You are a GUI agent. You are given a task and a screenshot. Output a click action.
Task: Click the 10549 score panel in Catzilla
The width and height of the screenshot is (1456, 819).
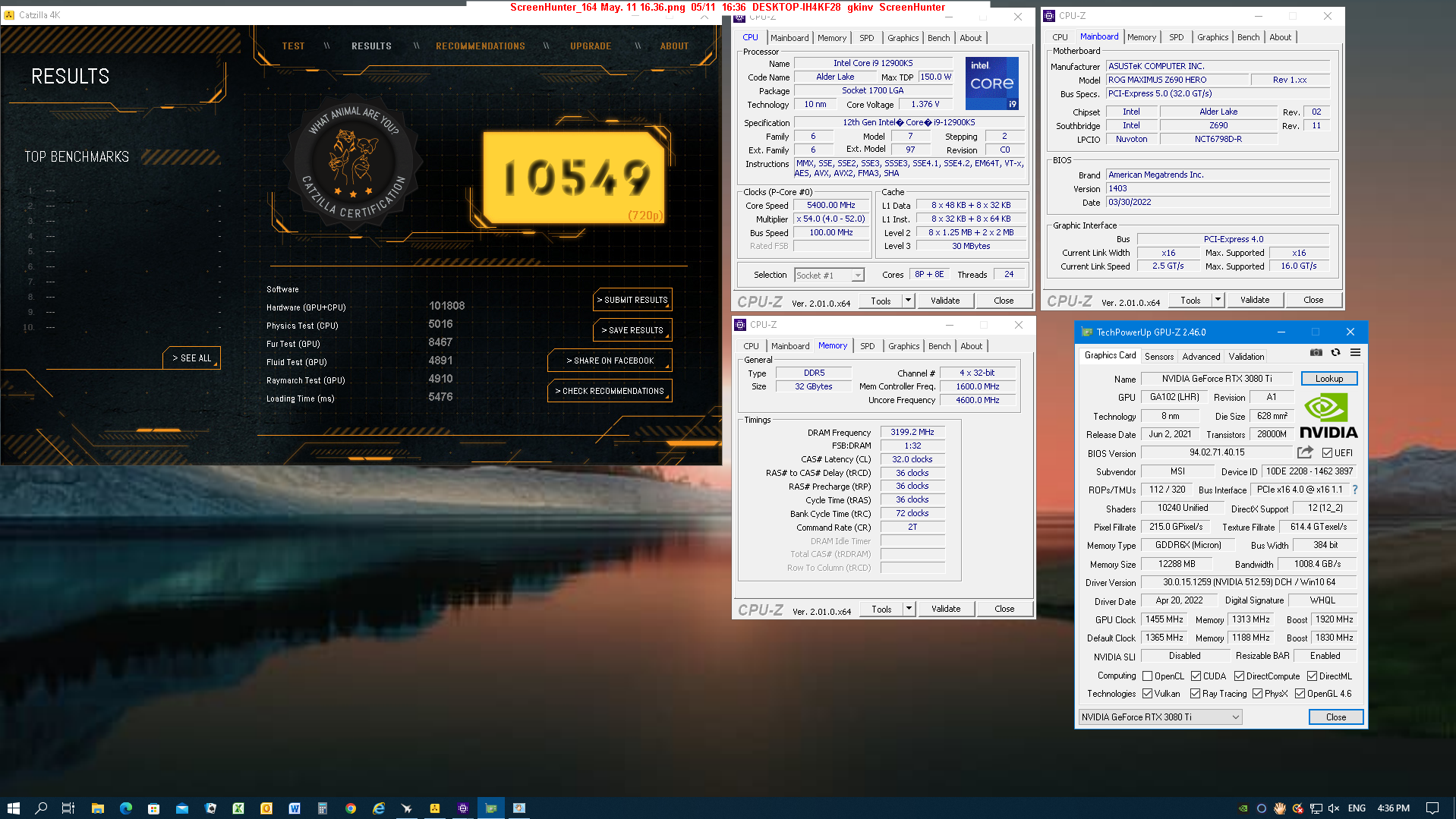pos(575,178)
